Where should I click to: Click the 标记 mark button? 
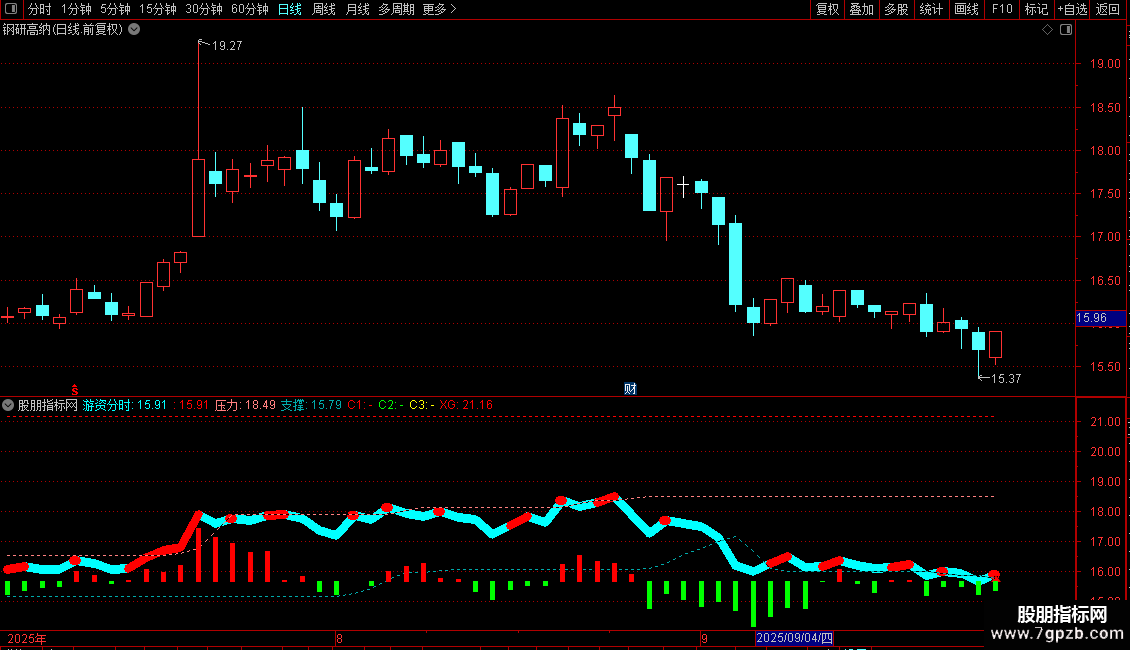[x=1036, y=9]
